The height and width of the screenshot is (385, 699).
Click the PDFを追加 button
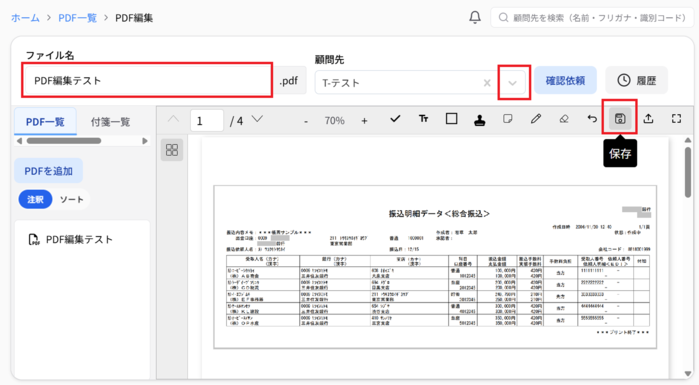(x=48, y=171)
